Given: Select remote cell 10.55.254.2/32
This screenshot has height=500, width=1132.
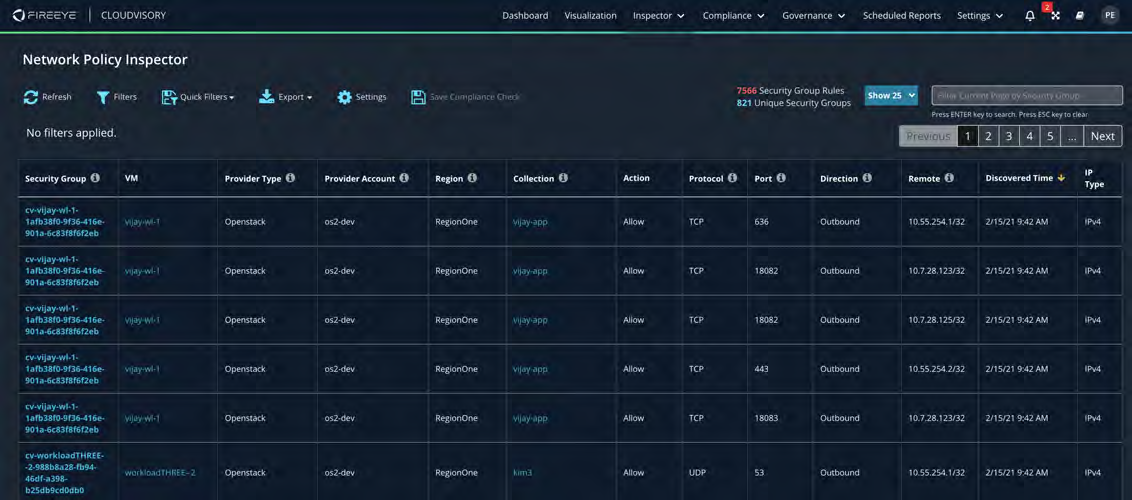Looking at the screenshot, I should pyautogui.click(x=936, y=369).
